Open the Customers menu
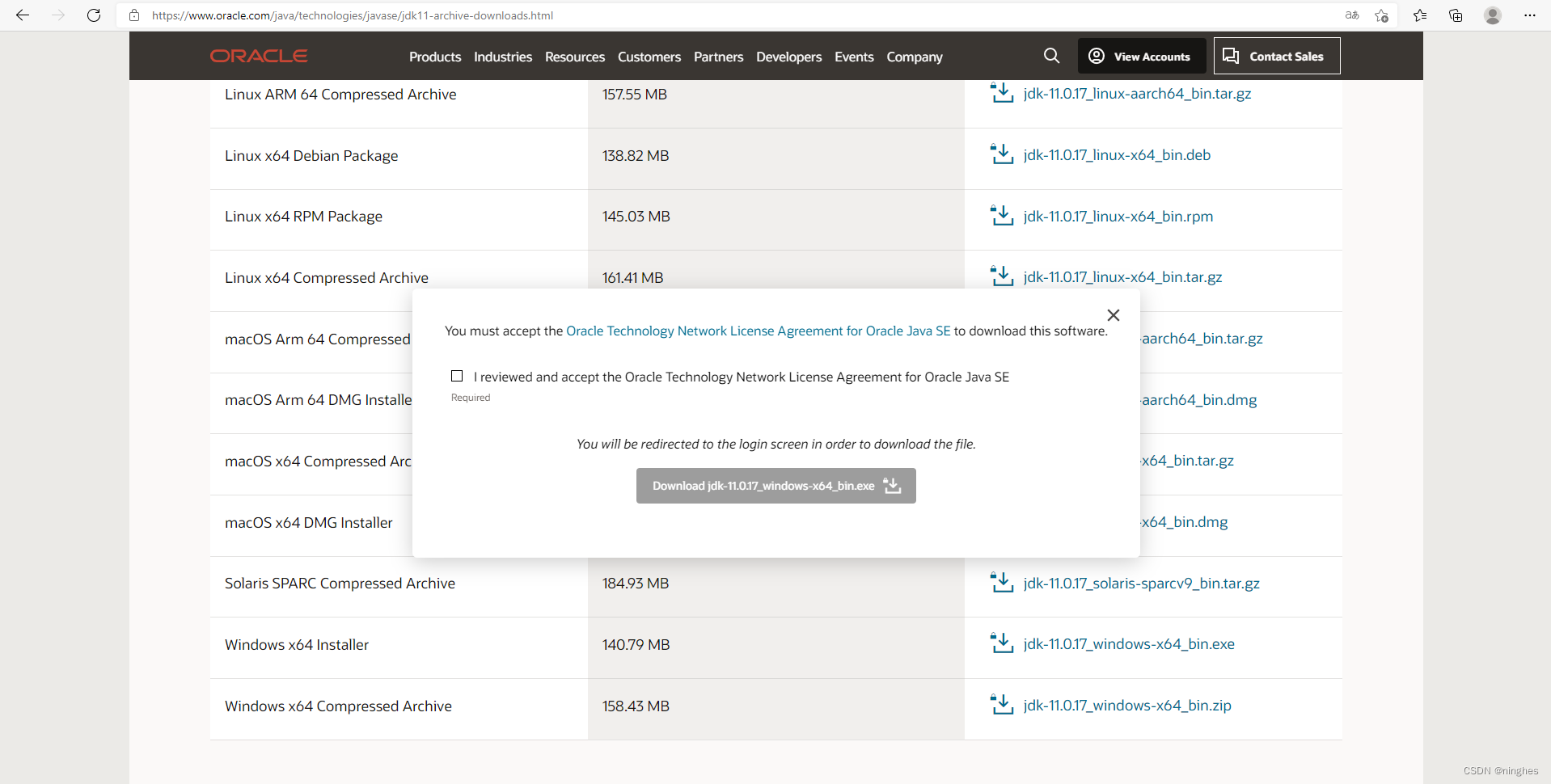 [649, 57]
